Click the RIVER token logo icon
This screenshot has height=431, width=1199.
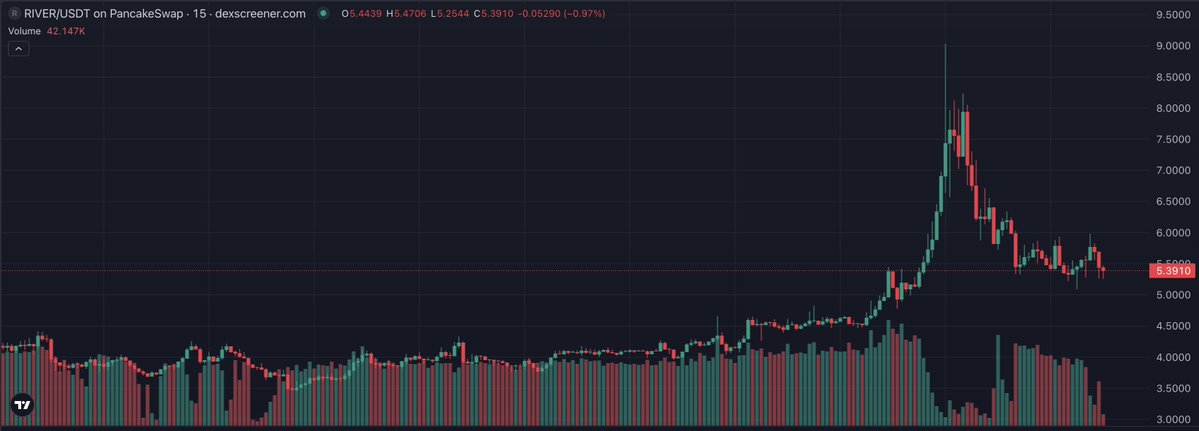point(14,14)
